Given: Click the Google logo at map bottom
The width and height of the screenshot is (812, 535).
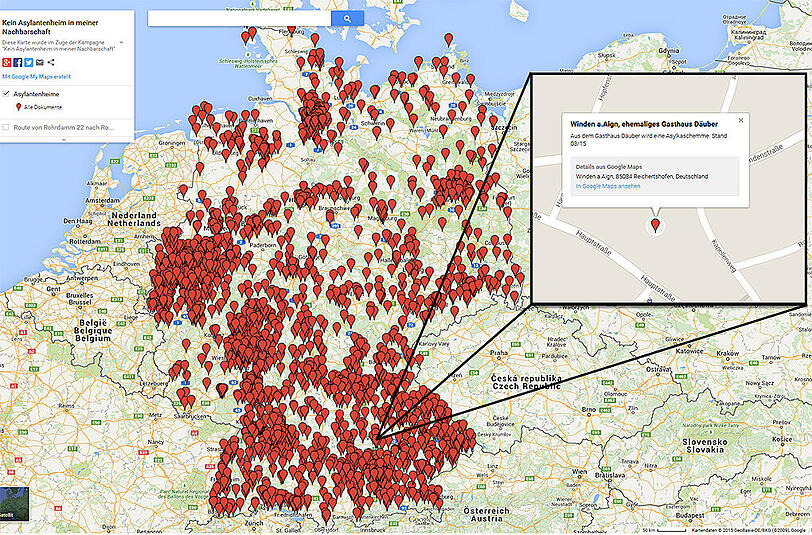Looking at the screenshot, I should (419, 520).
